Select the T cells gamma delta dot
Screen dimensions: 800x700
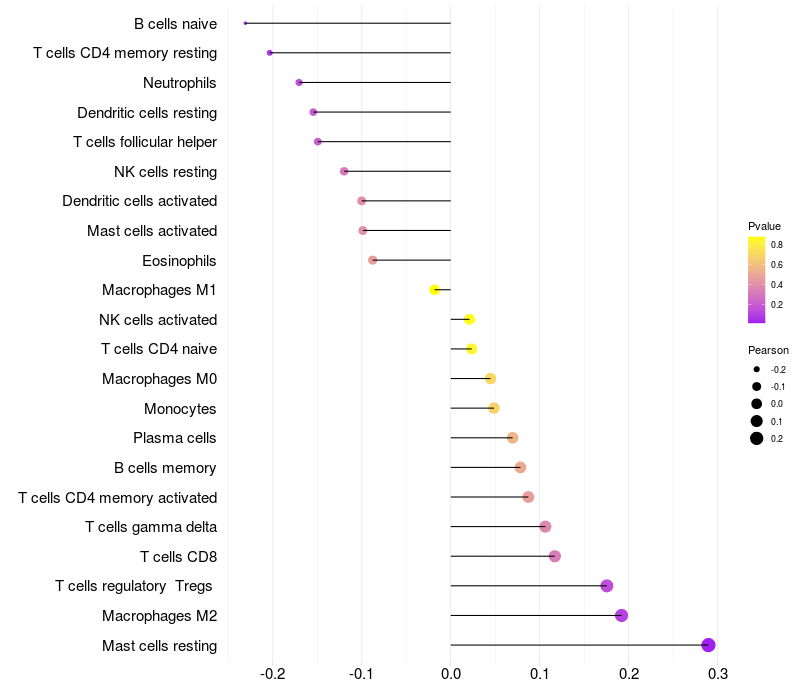[545, 527]
